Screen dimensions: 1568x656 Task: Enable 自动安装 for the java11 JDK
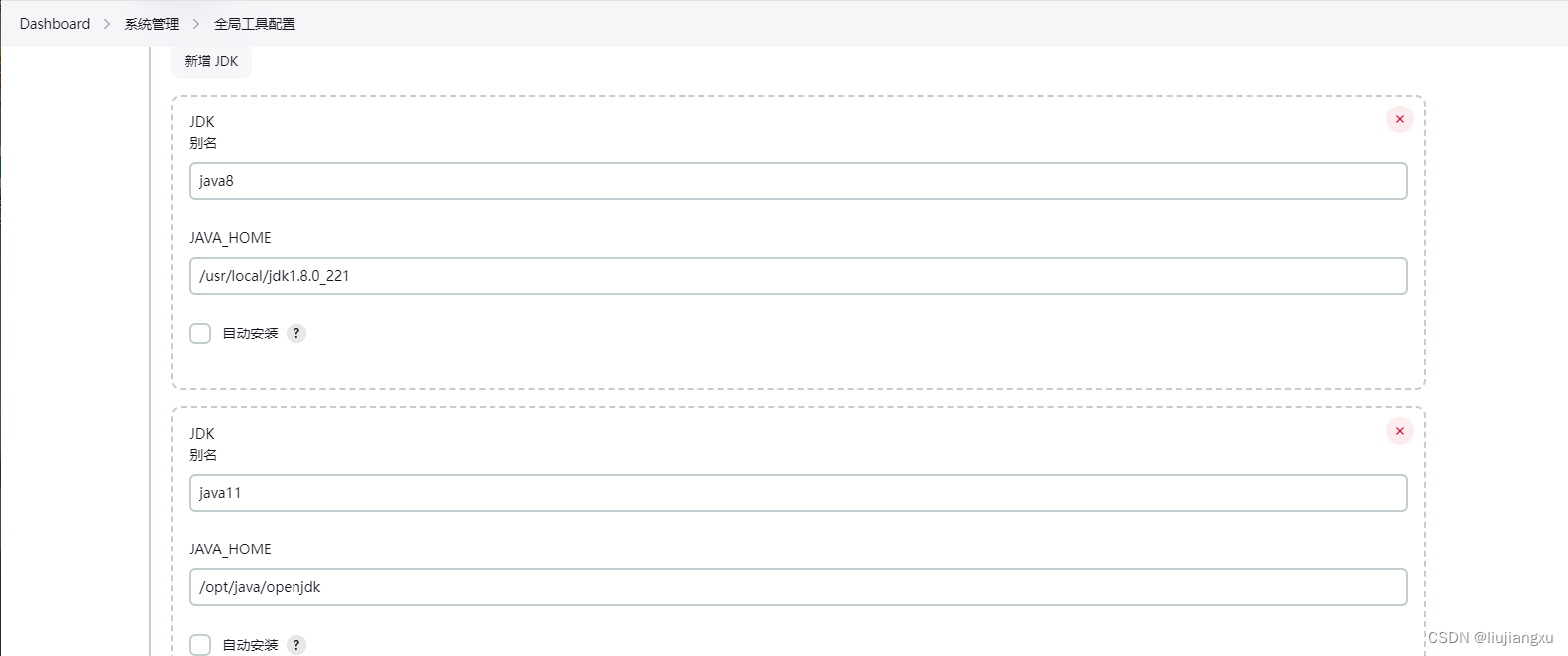pyautogui.click(x=200, y=645)
